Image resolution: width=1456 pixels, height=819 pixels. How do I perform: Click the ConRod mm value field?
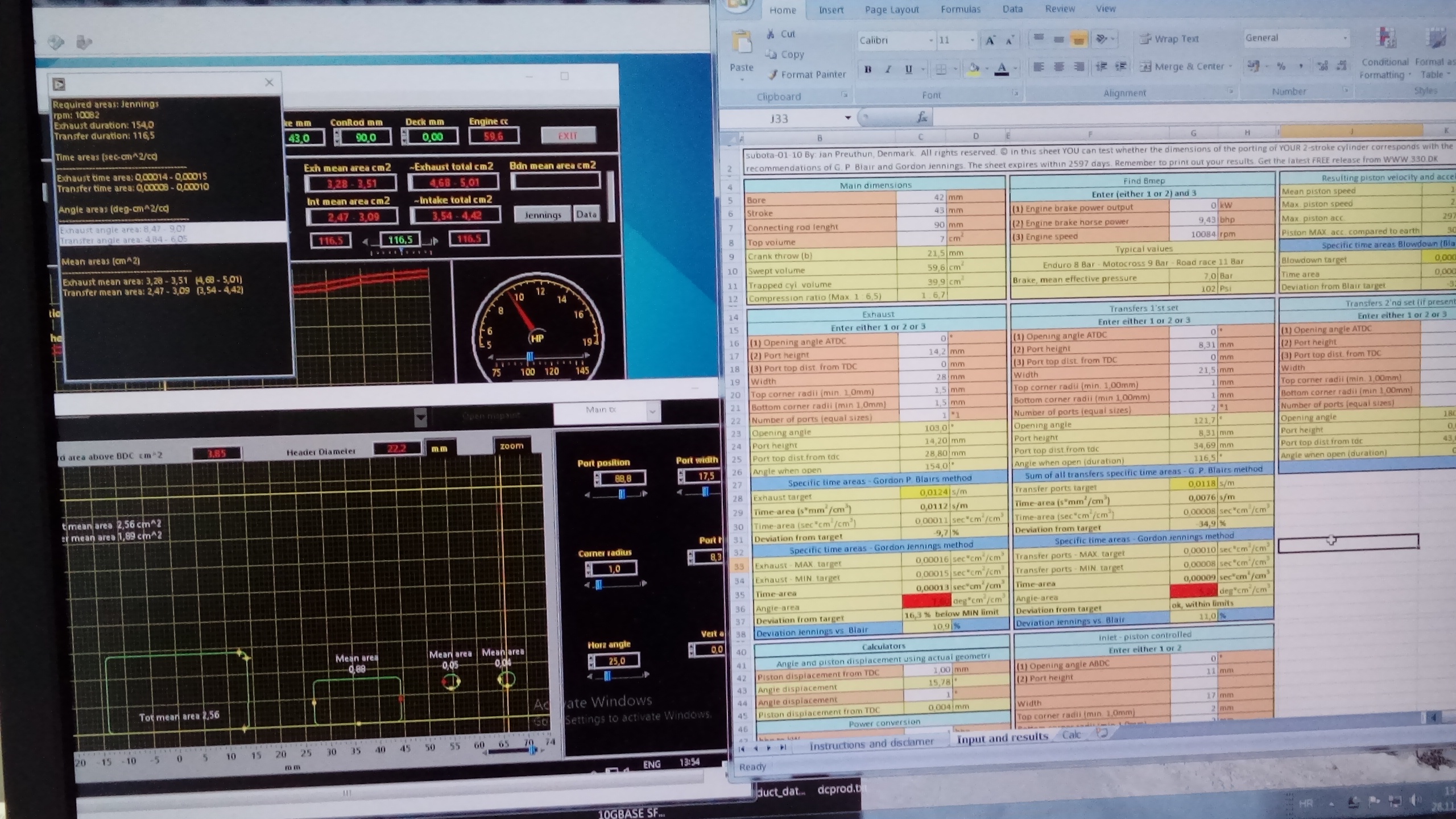point(366,138)
